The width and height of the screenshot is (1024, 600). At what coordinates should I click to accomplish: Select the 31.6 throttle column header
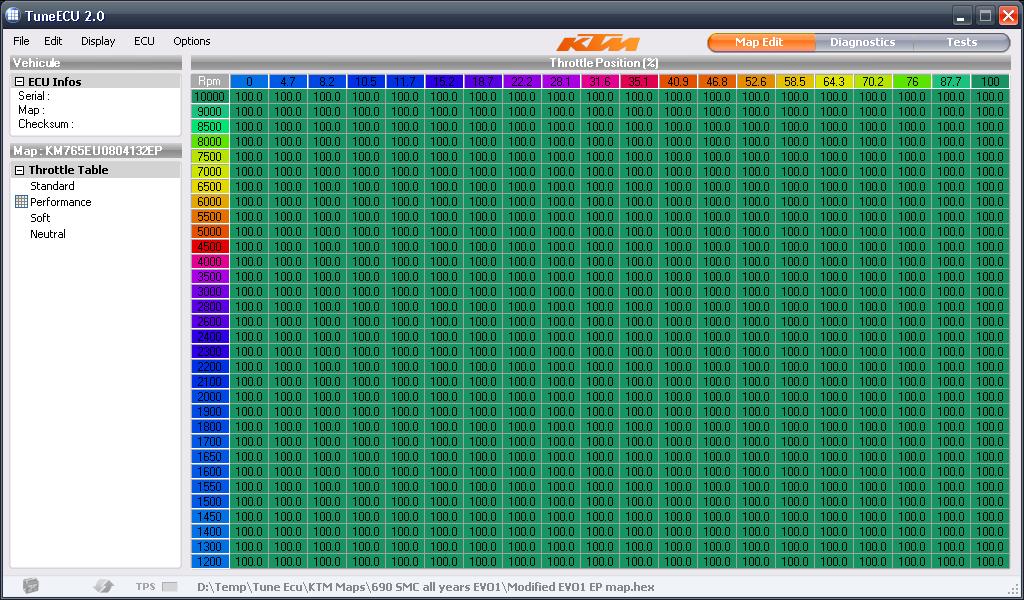point(600,82)
